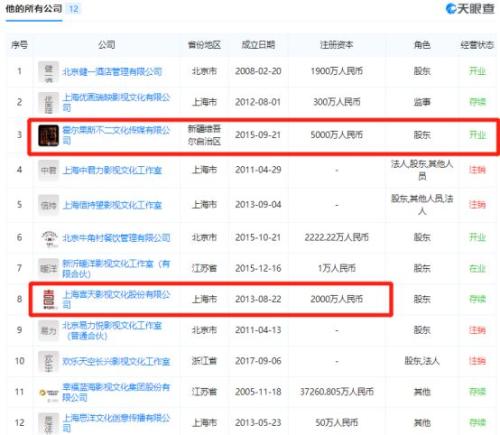The height and width of the screenshot is (435, 500).
Task: Click capital cell 50万人民币
Action: [337, 423]
